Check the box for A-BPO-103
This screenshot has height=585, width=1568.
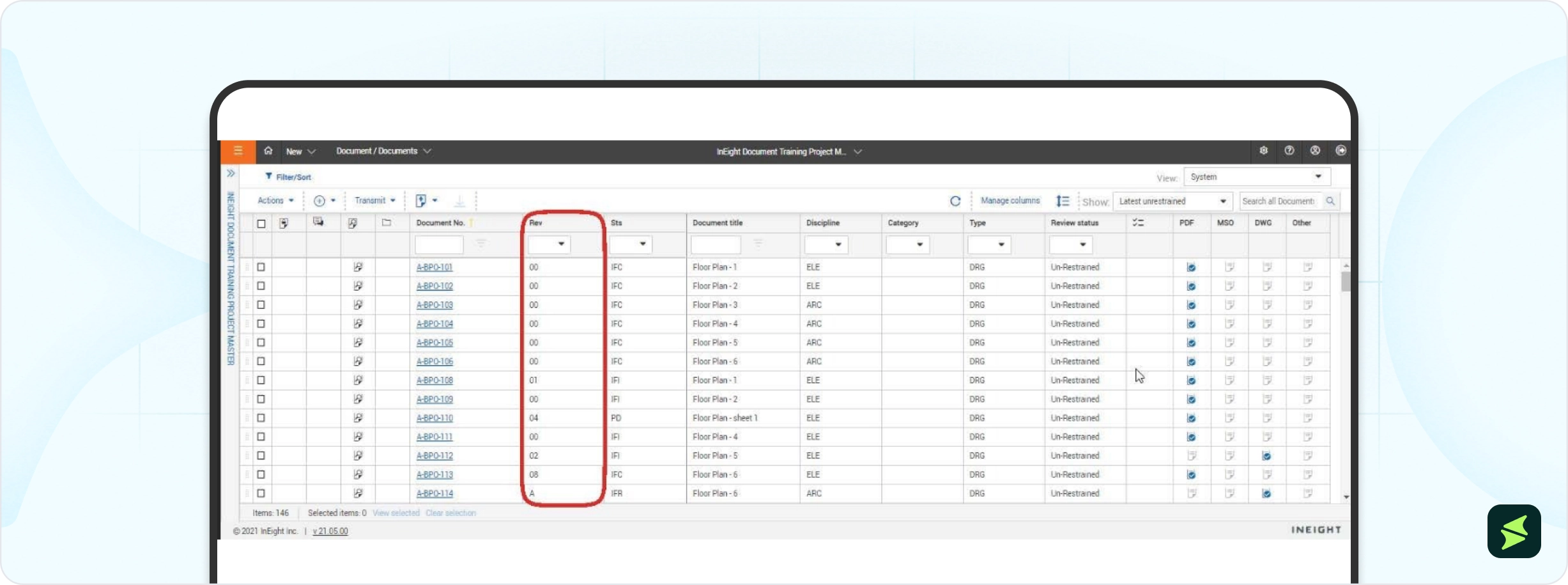(x=261, y=305)
